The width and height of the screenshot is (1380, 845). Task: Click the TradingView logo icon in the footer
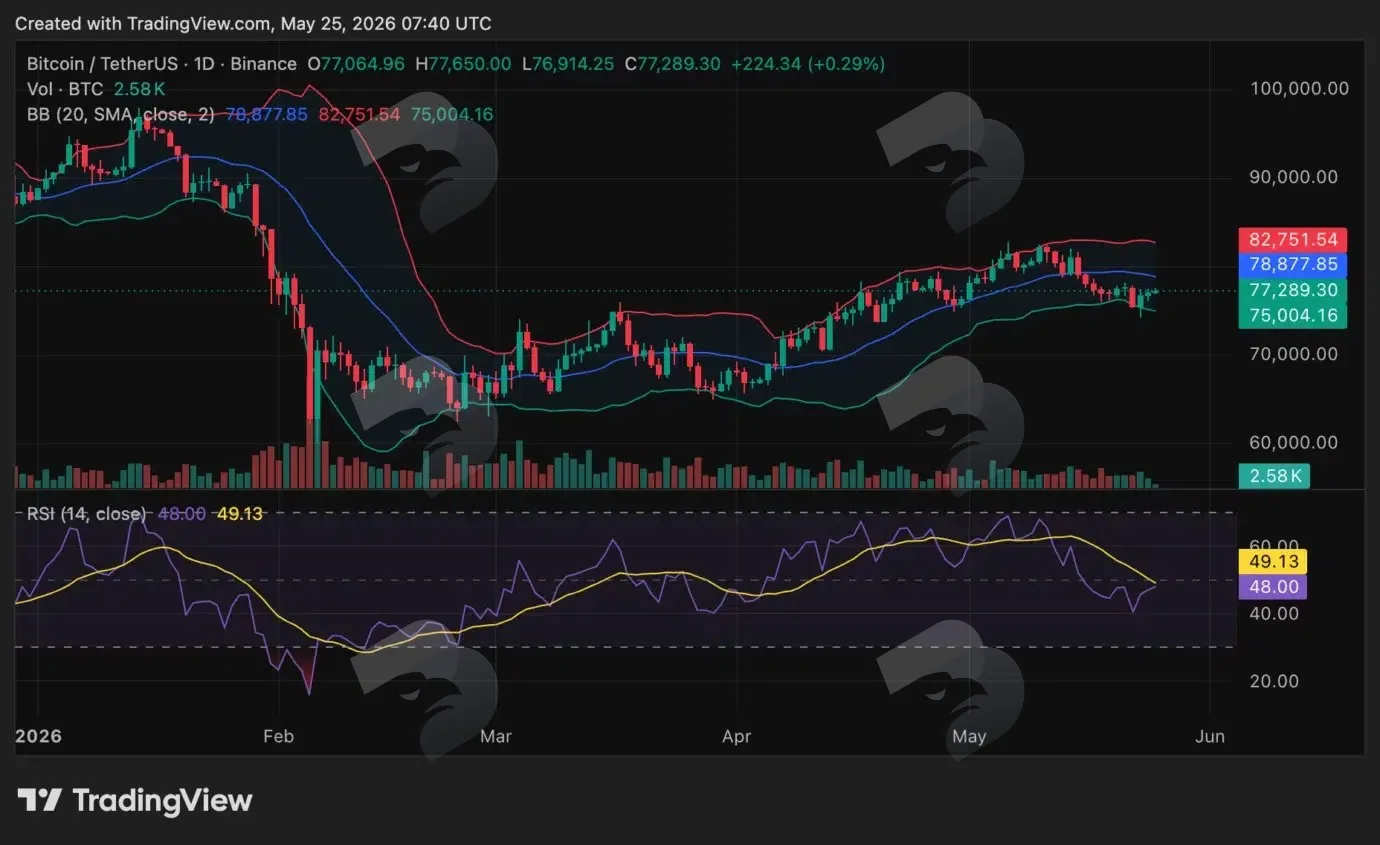(39, 800)
